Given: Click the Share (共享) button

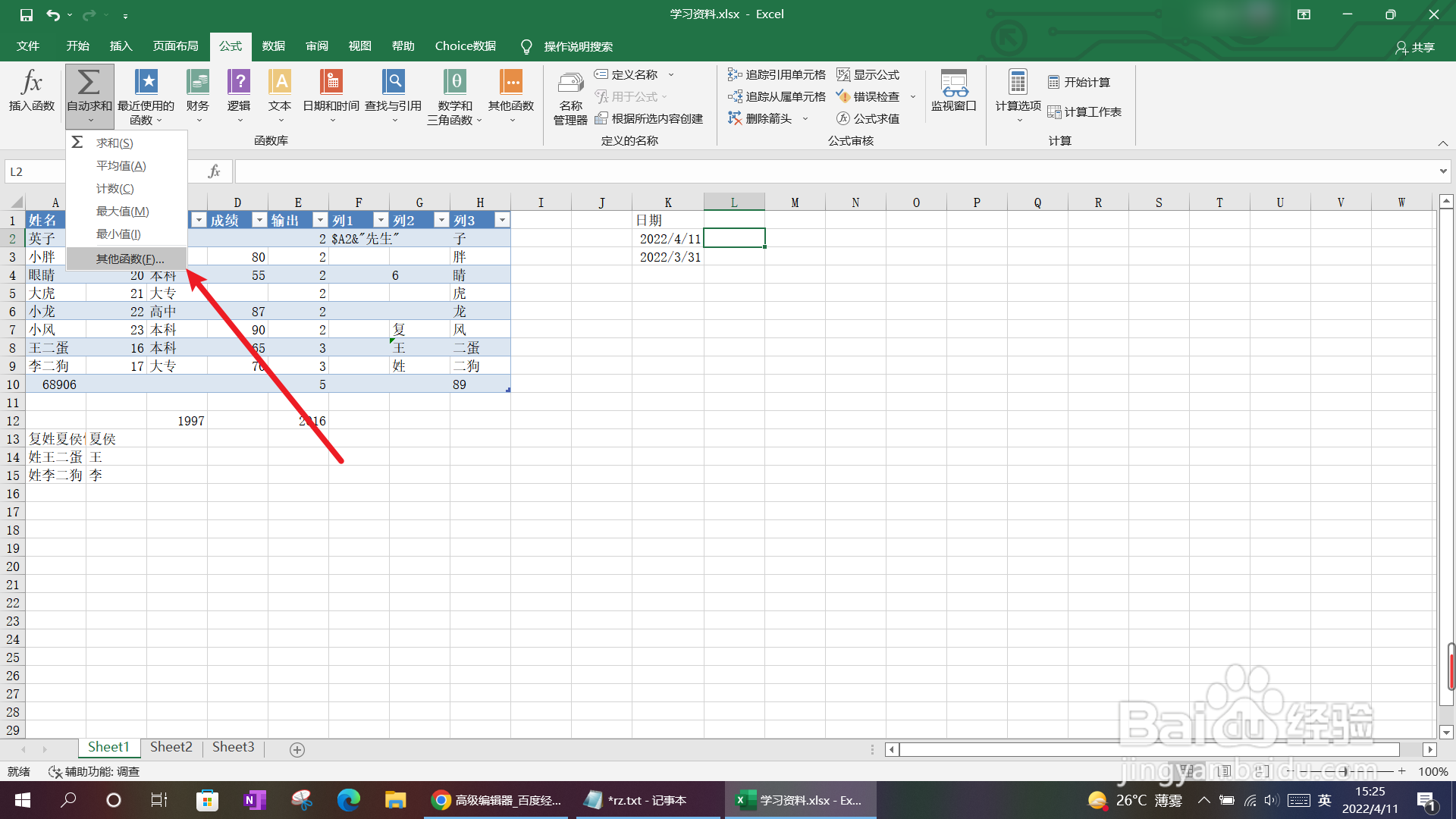Looking at the screenshot, I should pos(1415,47).
